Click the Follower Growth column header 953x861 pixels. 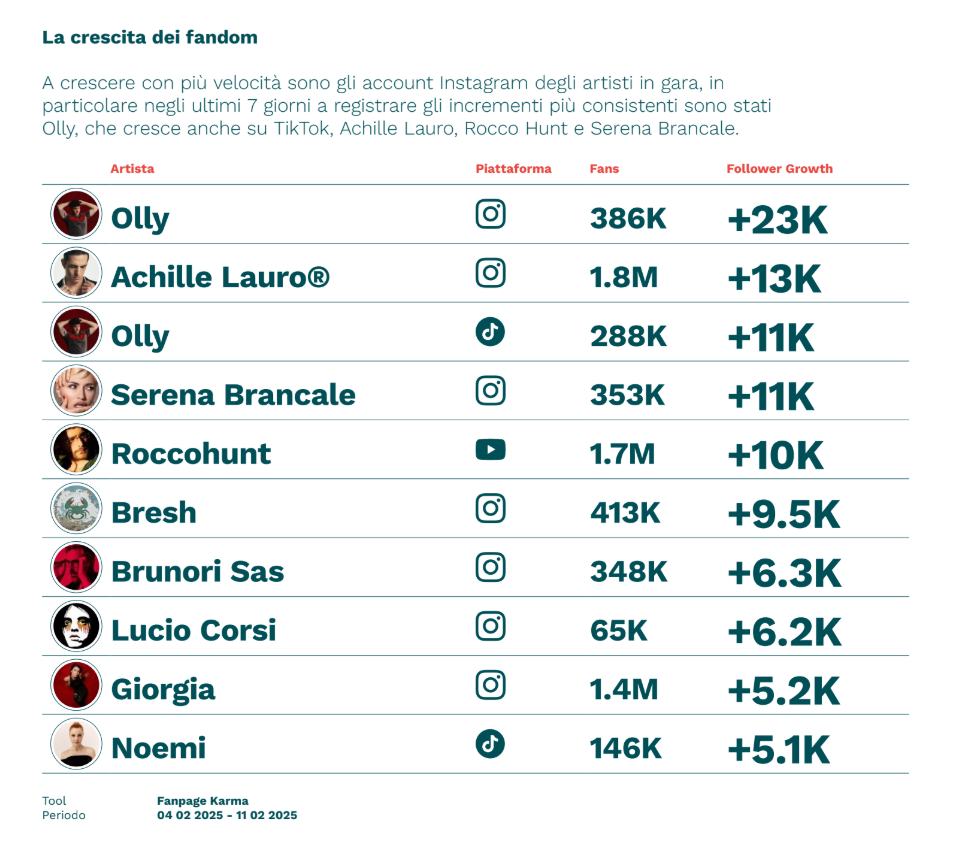point(779,169)
